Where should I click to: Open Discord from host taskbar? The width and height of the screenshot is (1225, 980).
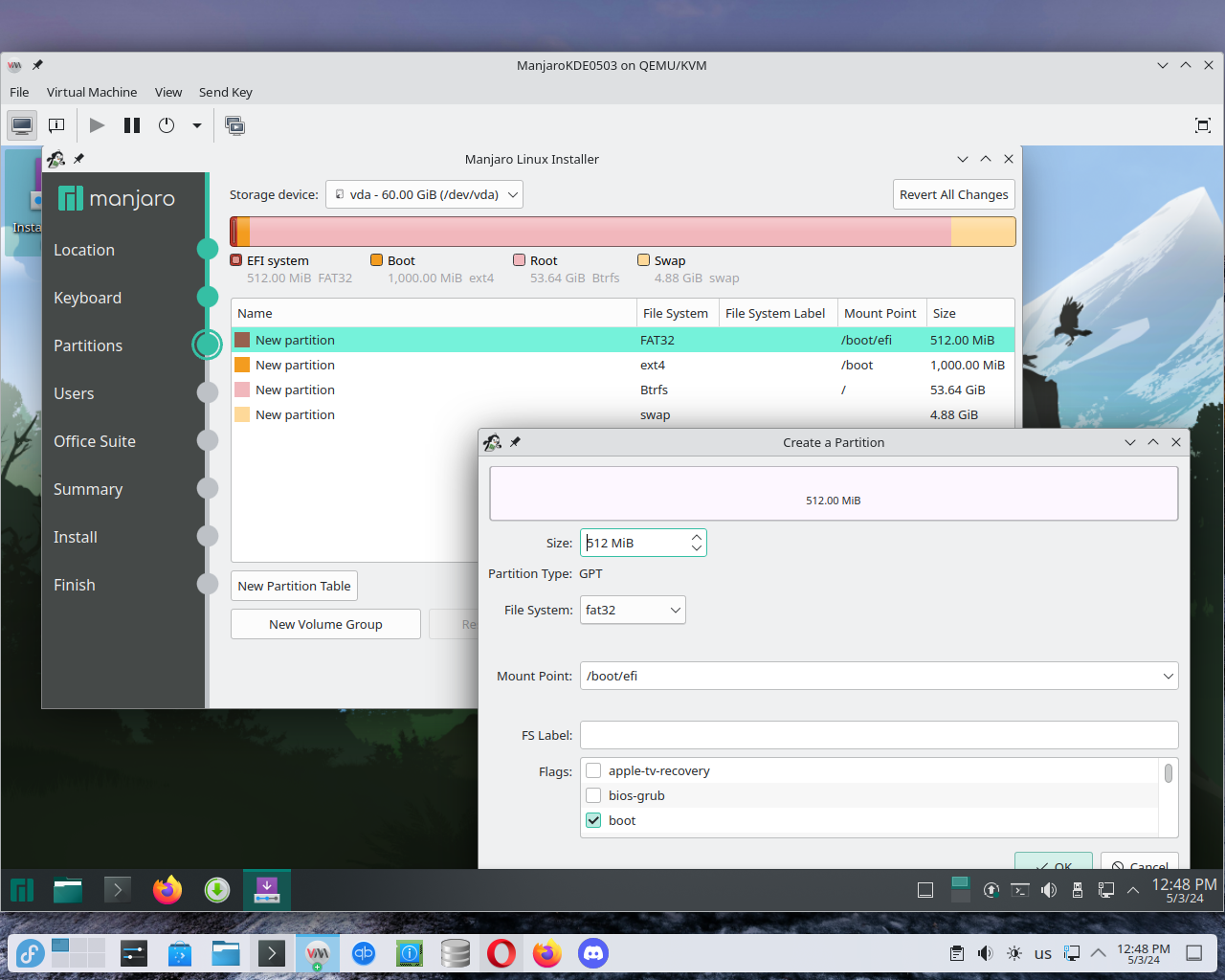(x=593, y=953)
